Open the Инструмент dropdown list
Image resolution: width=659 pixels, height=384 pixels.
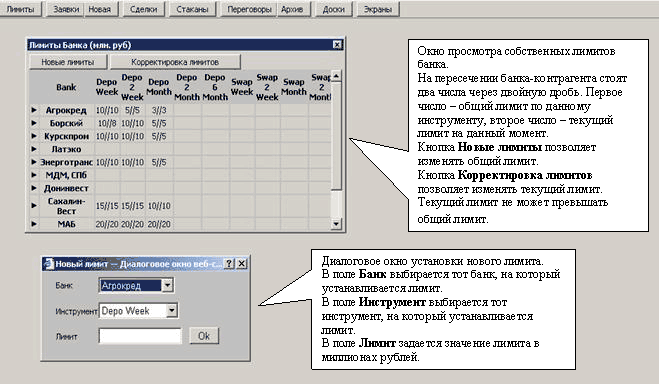coord(171,311)
